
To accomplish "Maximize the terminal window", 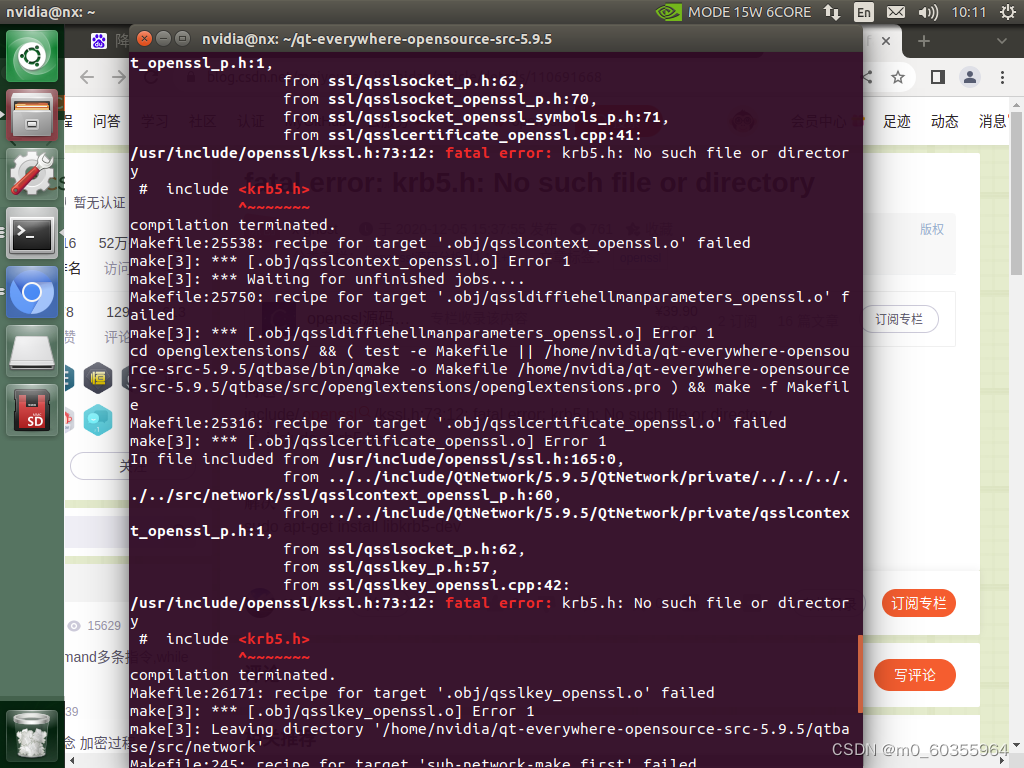I will 183,39.
